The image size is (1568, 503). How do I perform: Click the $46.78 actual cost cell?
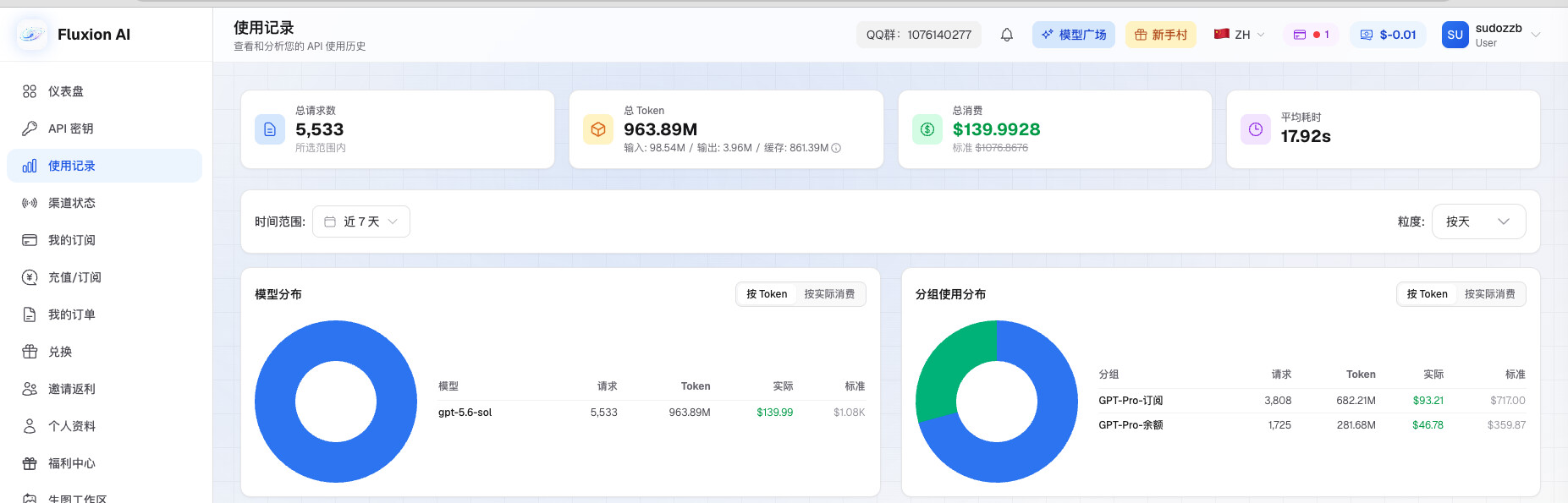tap(1428, 425)
